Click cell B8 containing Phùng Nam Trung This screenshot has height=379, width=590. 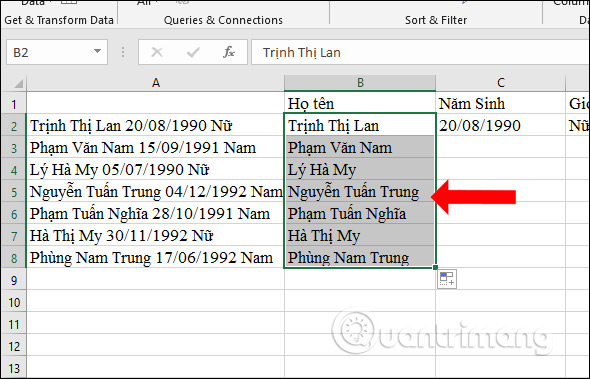pyautogui.click(x=360, y=258)
